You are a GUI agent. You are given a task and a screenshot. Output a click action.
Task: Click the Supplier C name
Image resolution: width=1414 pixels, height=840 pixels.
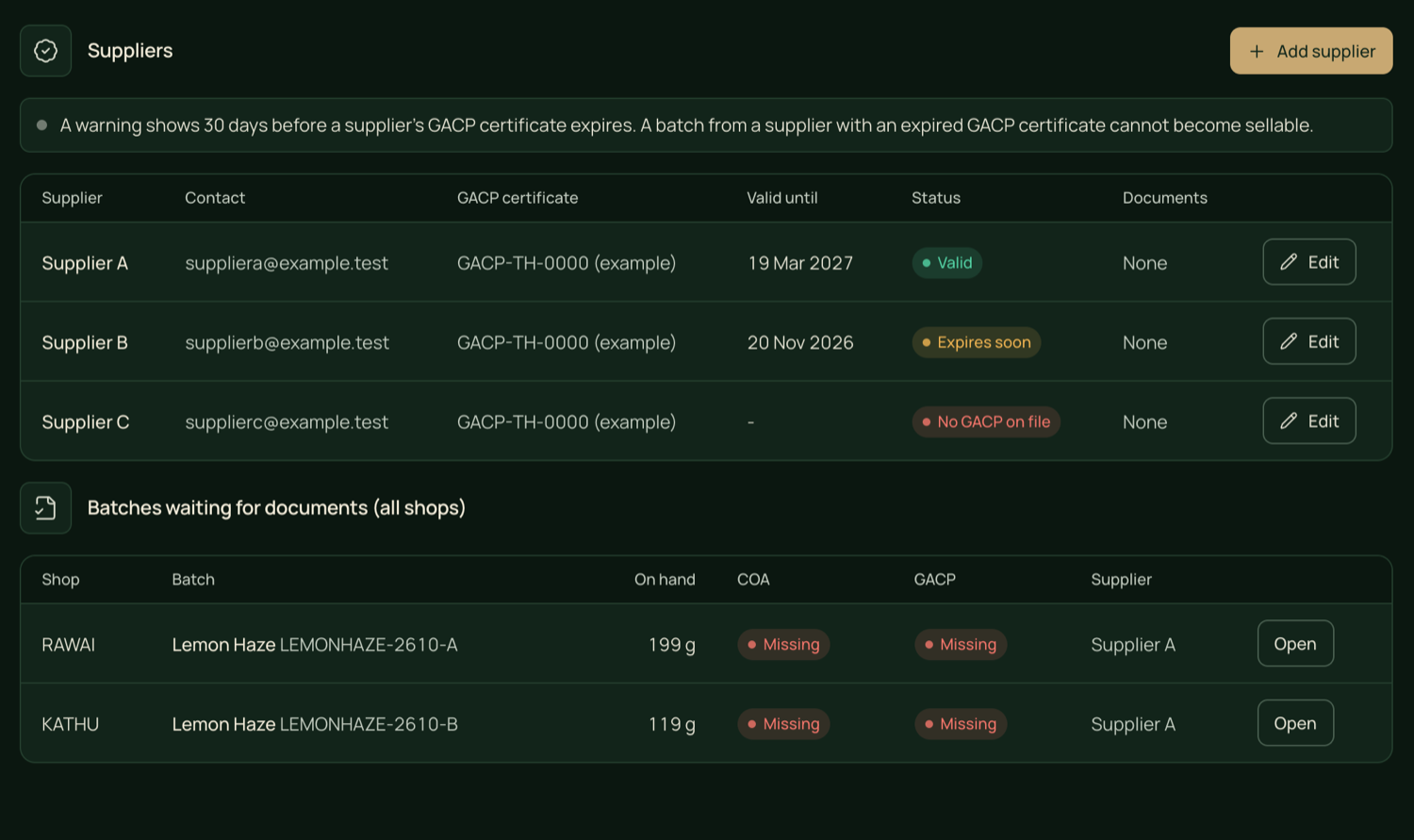[x=86, y=422]
